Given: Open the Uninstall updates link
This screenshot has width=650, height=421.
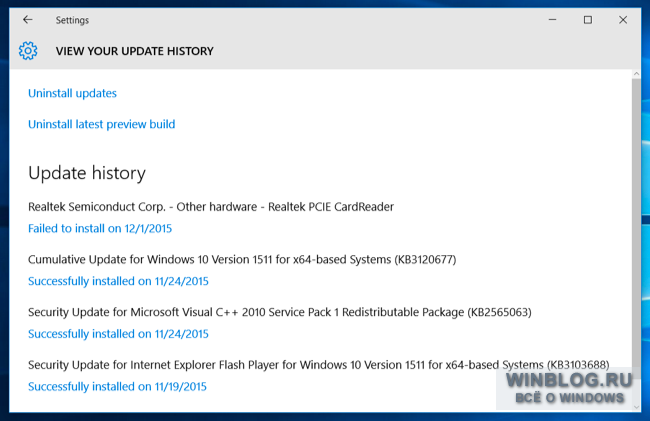Looking at the screenshot, I should click(73, 93).
